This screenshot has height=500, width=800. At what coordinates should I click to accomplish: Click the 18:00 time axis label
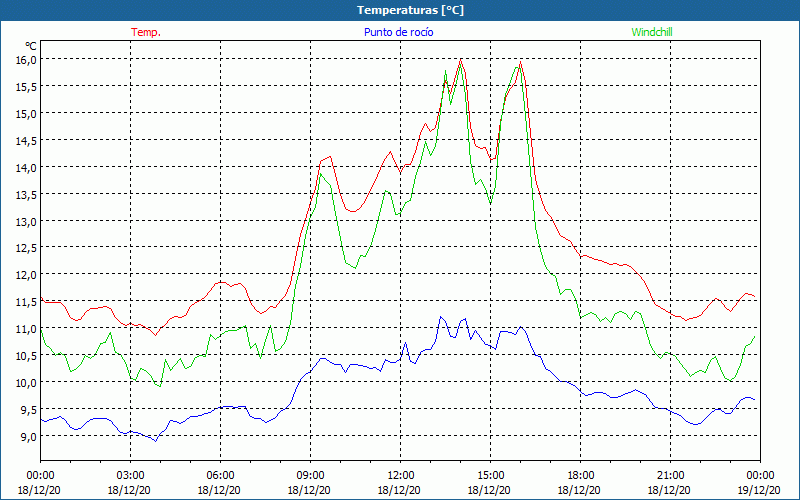581,476
